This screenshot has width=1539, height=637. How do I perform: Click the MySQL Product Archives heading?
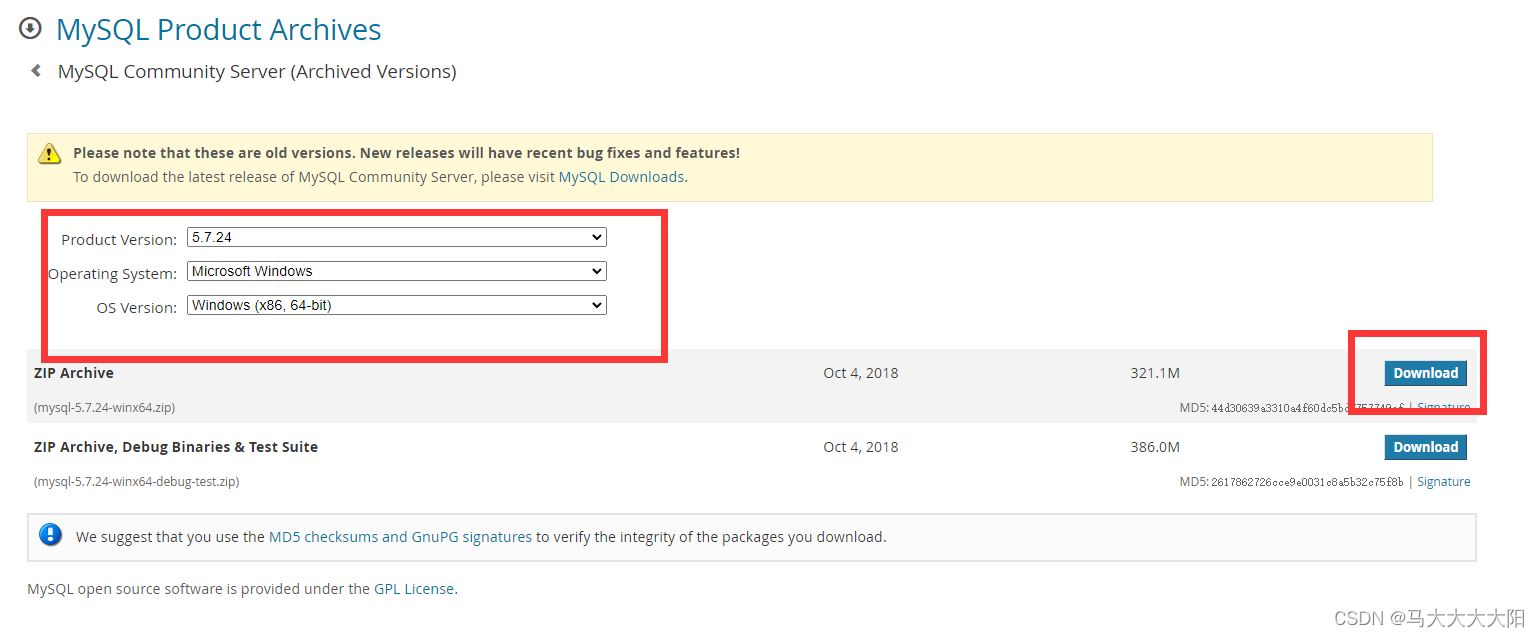218,29
